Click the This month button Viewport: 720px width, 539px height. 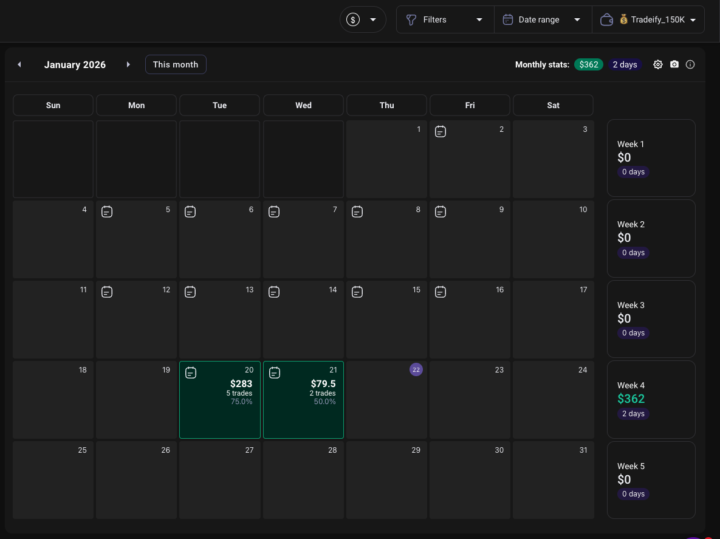pos(176,65)
